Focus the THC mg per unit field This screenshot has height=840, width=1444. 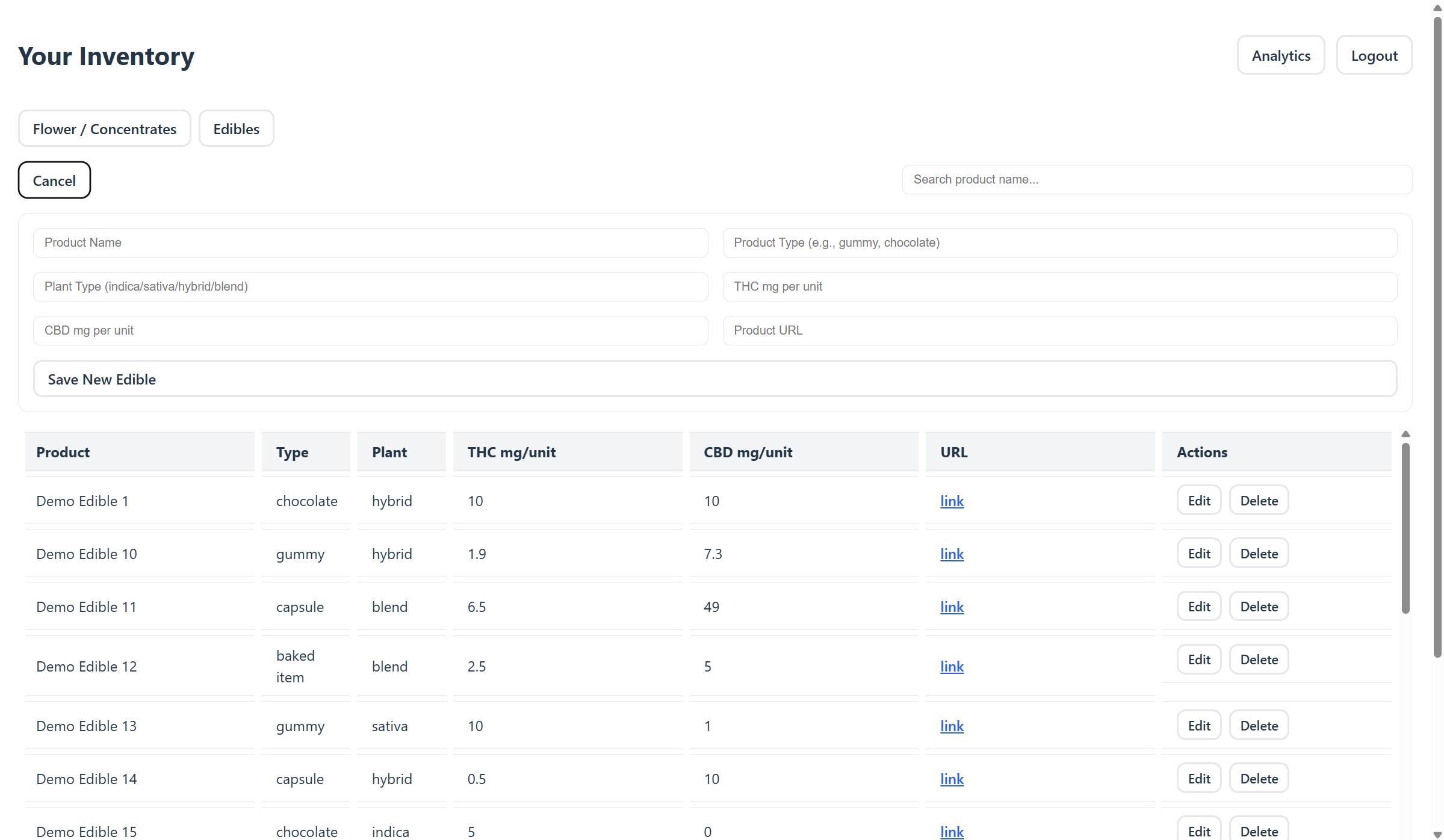click(1059, 286)
